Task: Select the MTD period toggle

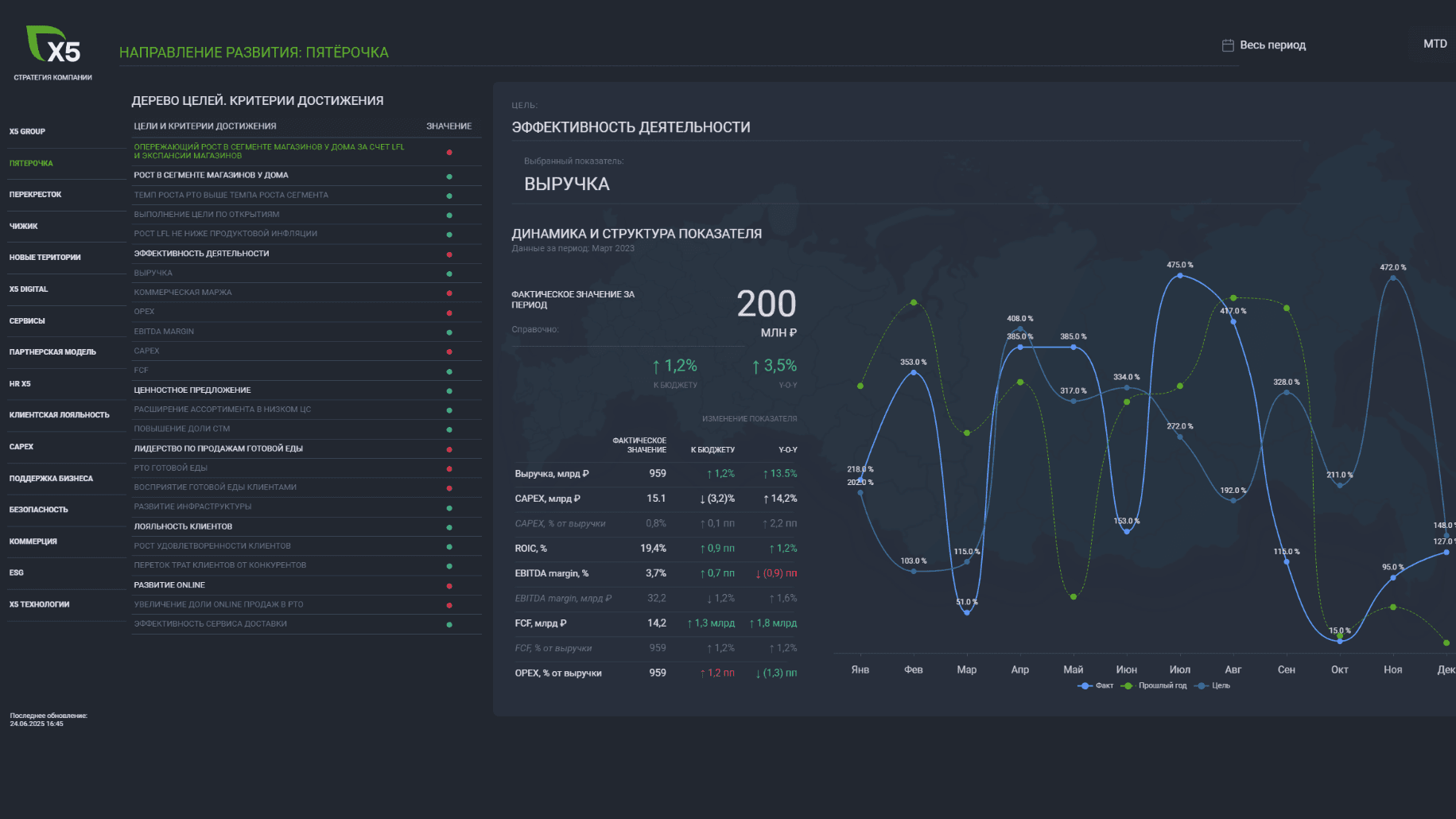Action: point(1435,44)
